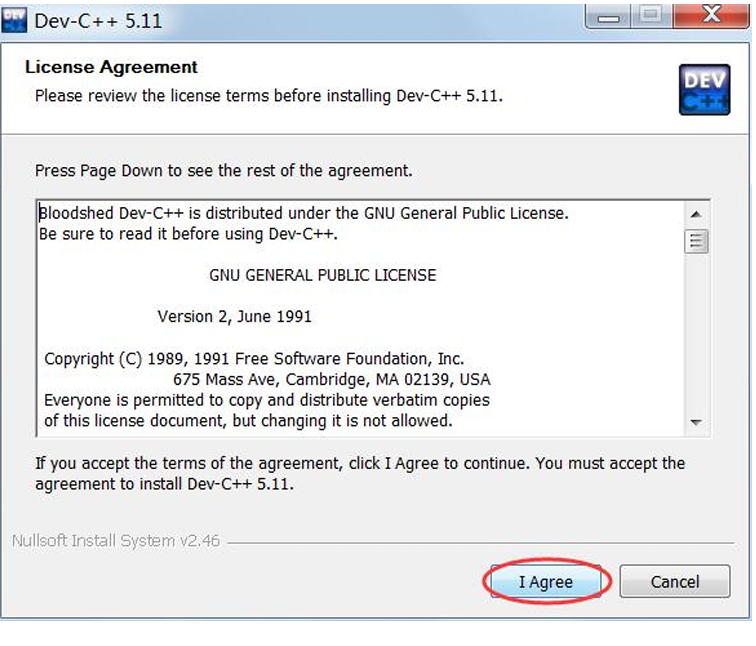Open the title bar Dev-C++ app icon
Viewport: 756px width, 646px height.
pyautogui.click(x=14, y=18)
